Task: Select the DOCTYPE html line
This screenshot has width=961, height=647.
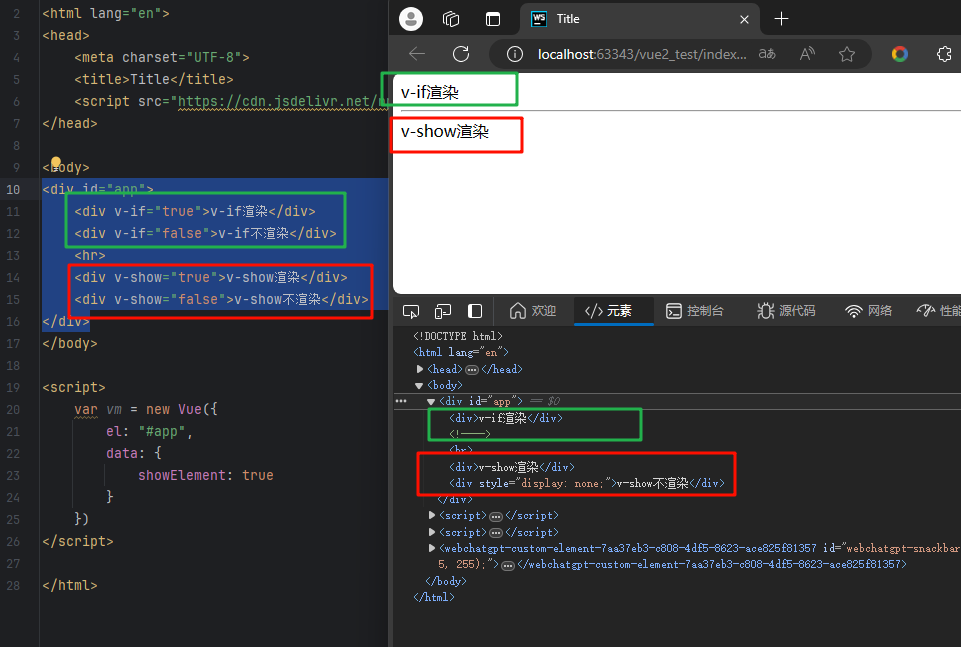Action: click(458, 336)
